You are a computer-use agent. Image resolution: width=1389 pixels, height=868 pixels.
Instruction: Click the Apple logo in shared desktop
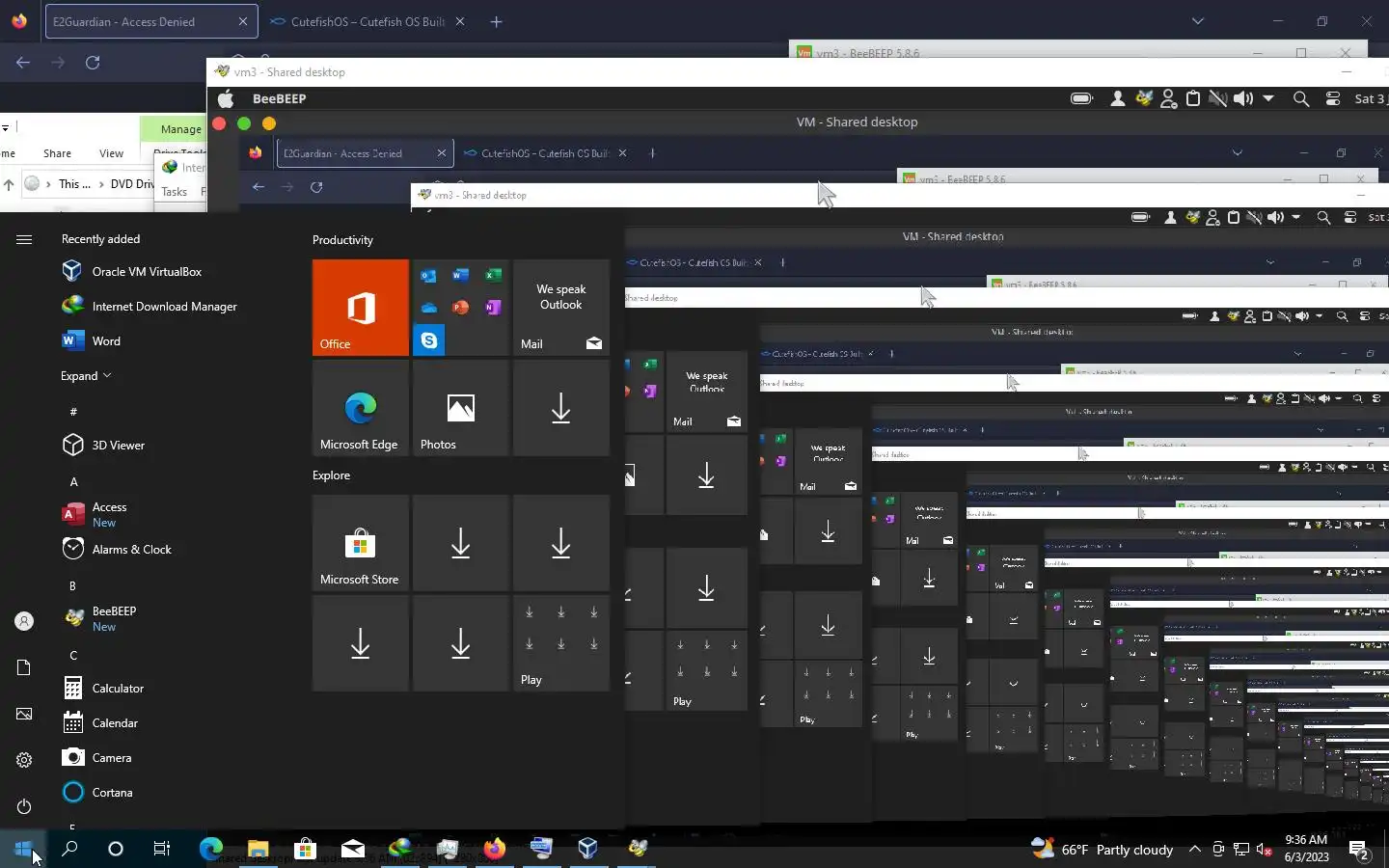pos(226,98)
